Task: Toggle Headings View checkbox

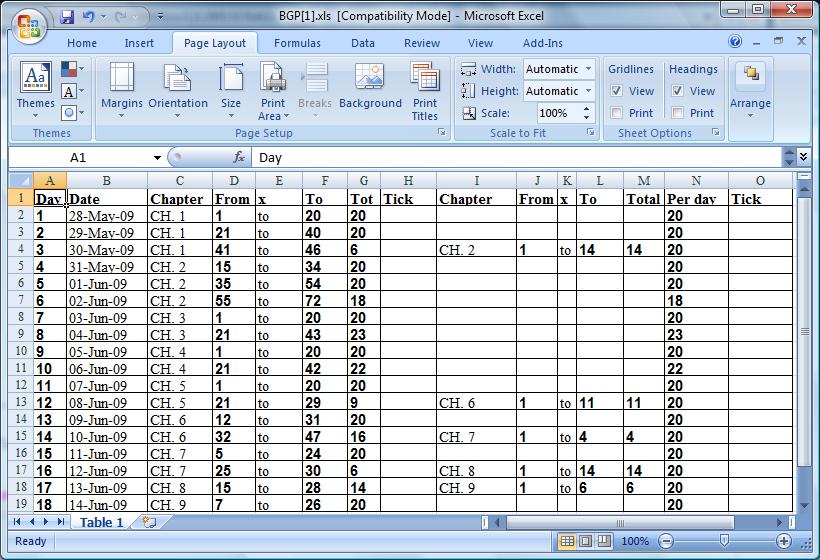Action: (677, 90)
